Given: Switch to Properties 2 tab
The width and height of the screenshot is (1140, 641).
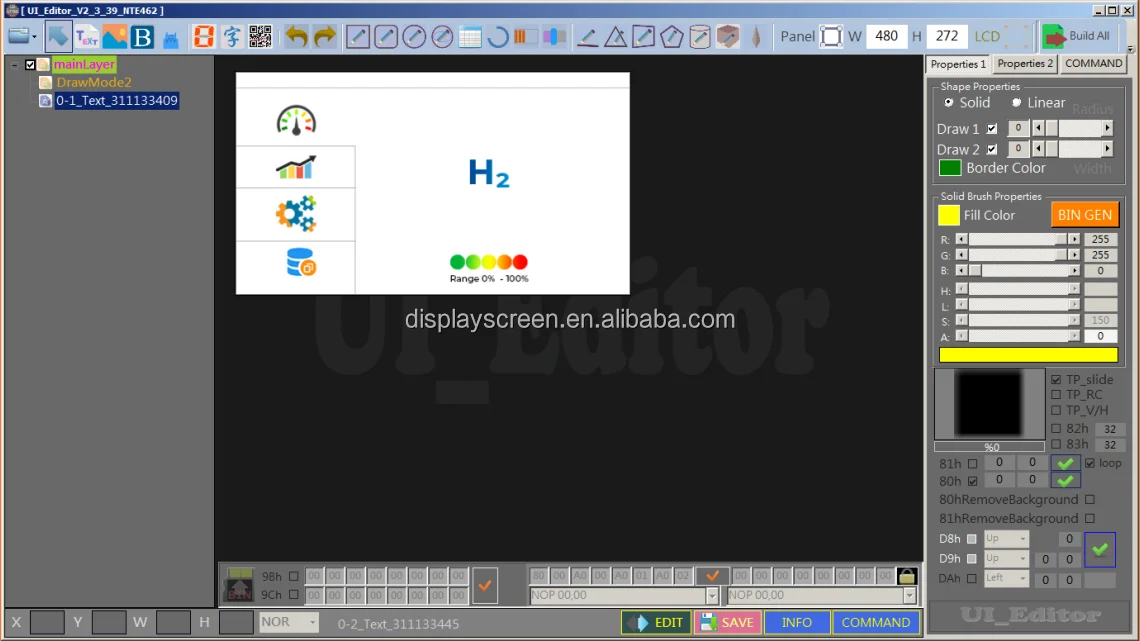Looking at the screenshot, I should coord(1025,64).
